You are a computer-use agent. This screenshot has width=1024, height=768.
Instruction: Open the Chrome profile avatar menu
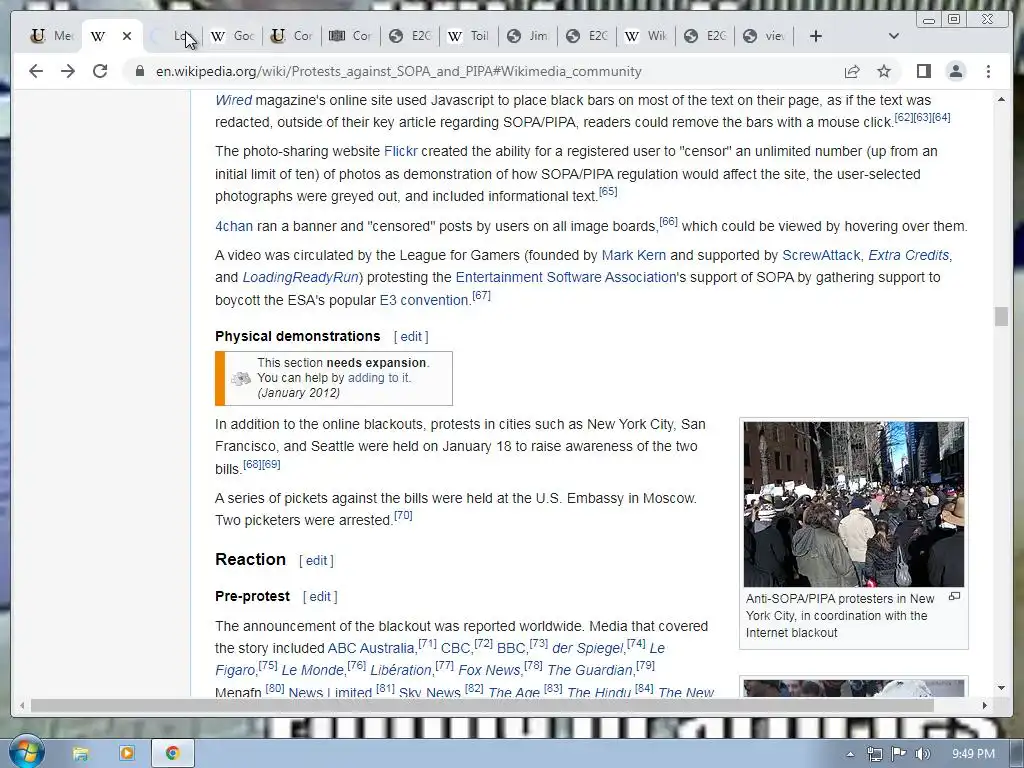point(955,71)
